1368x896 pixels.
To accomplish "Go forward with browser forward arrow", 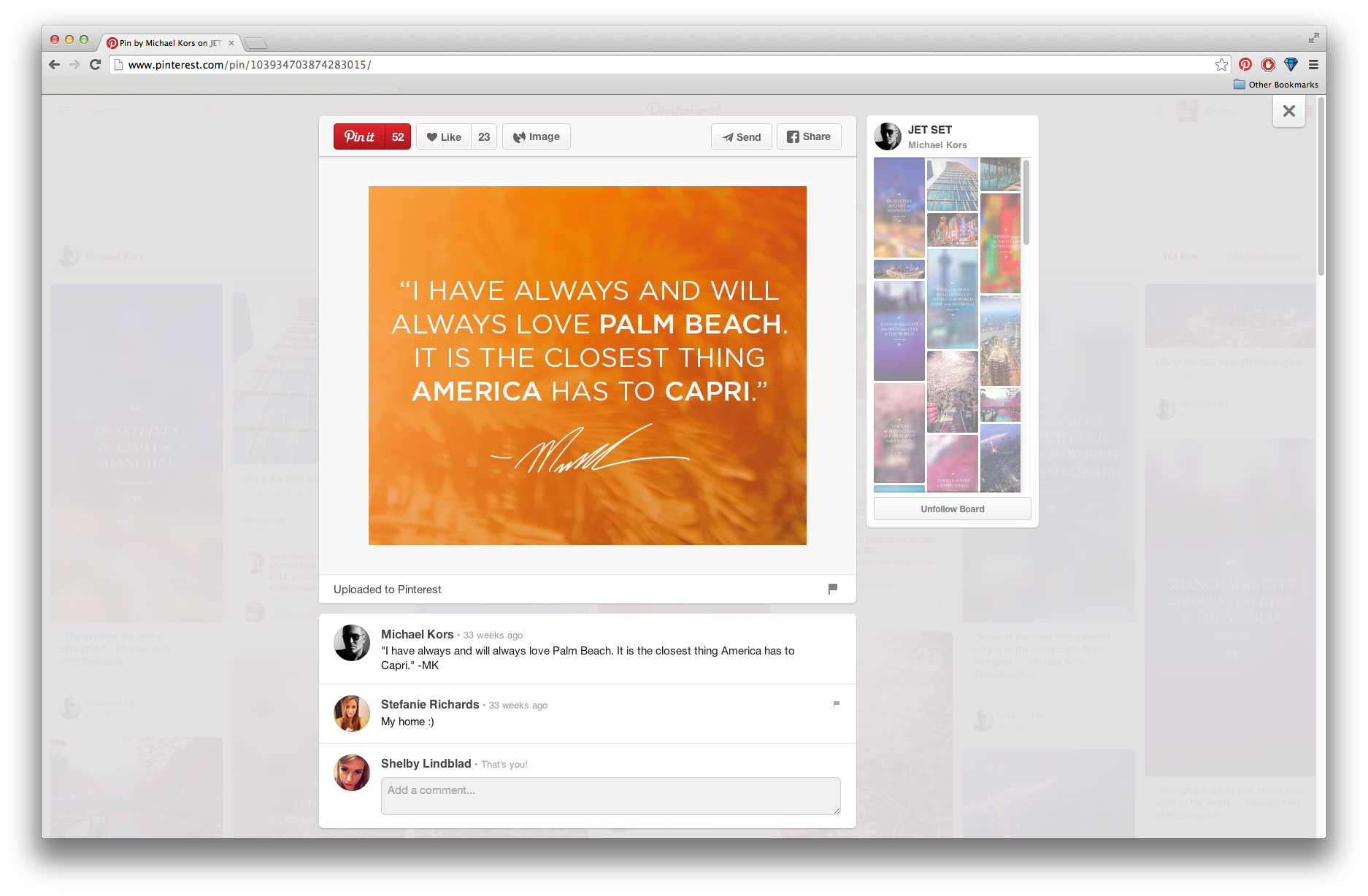I will pos(74,64).
